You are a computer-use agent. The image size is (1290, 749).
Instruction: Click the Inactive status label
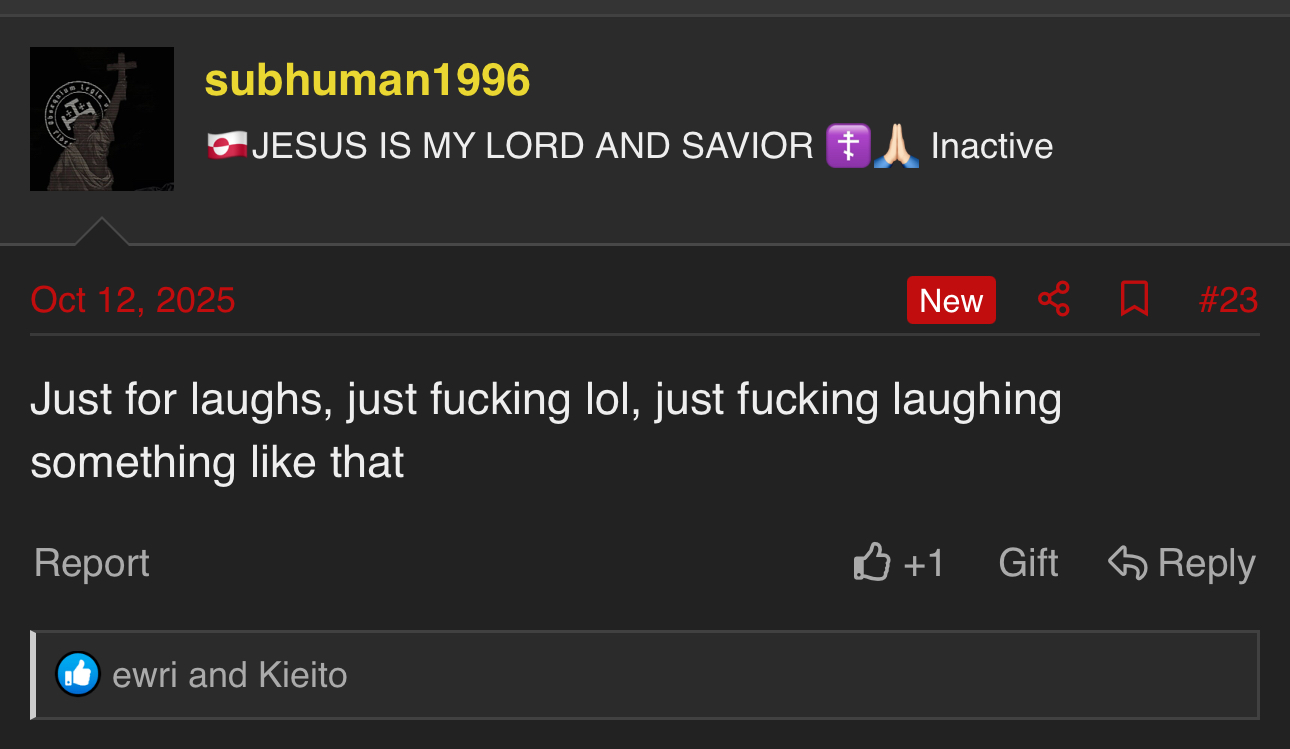pyautogui.click(x=992, y=146)
